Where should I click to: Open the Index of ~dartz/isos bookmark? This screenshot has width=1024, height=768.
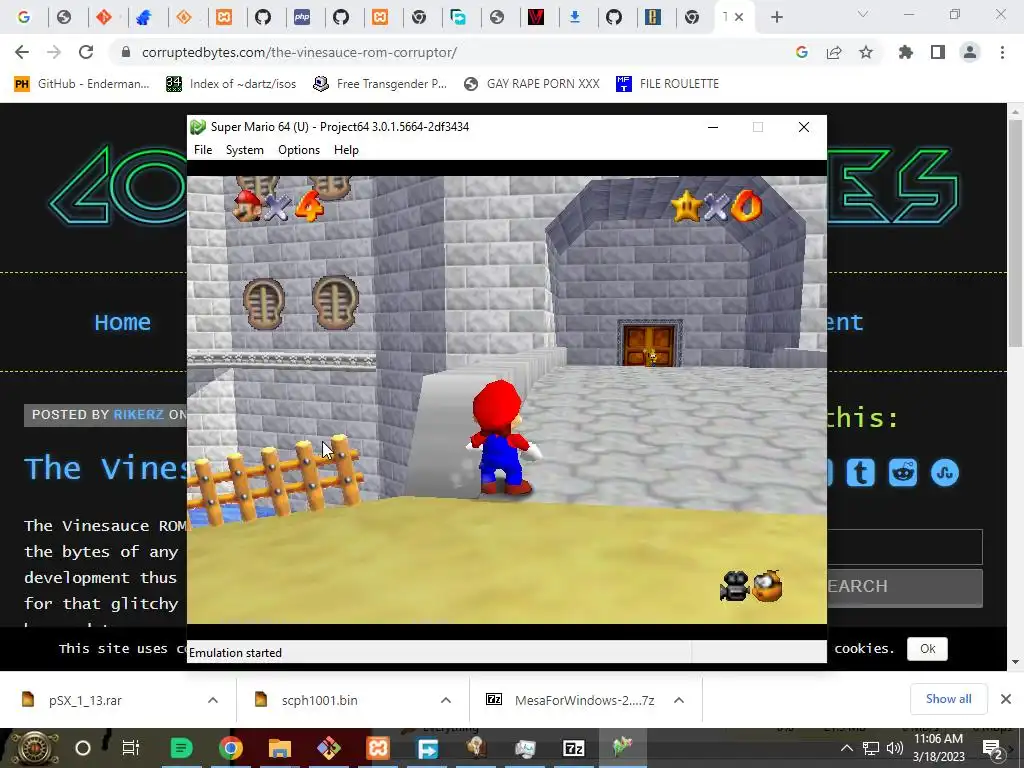[231, 84]
